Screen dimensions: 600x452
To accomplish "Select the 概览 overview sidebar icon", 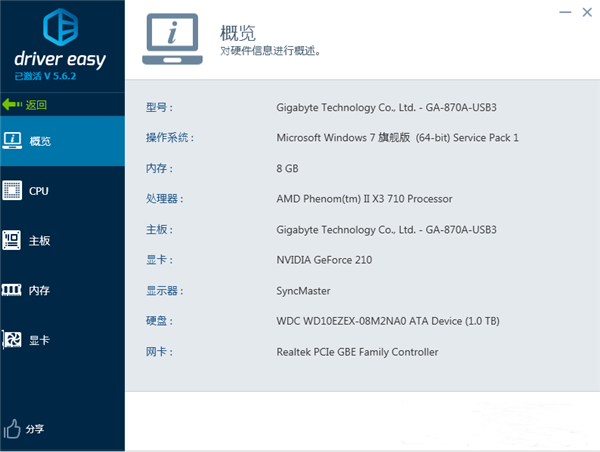I will pyautogui.click(x=12, y=140).
